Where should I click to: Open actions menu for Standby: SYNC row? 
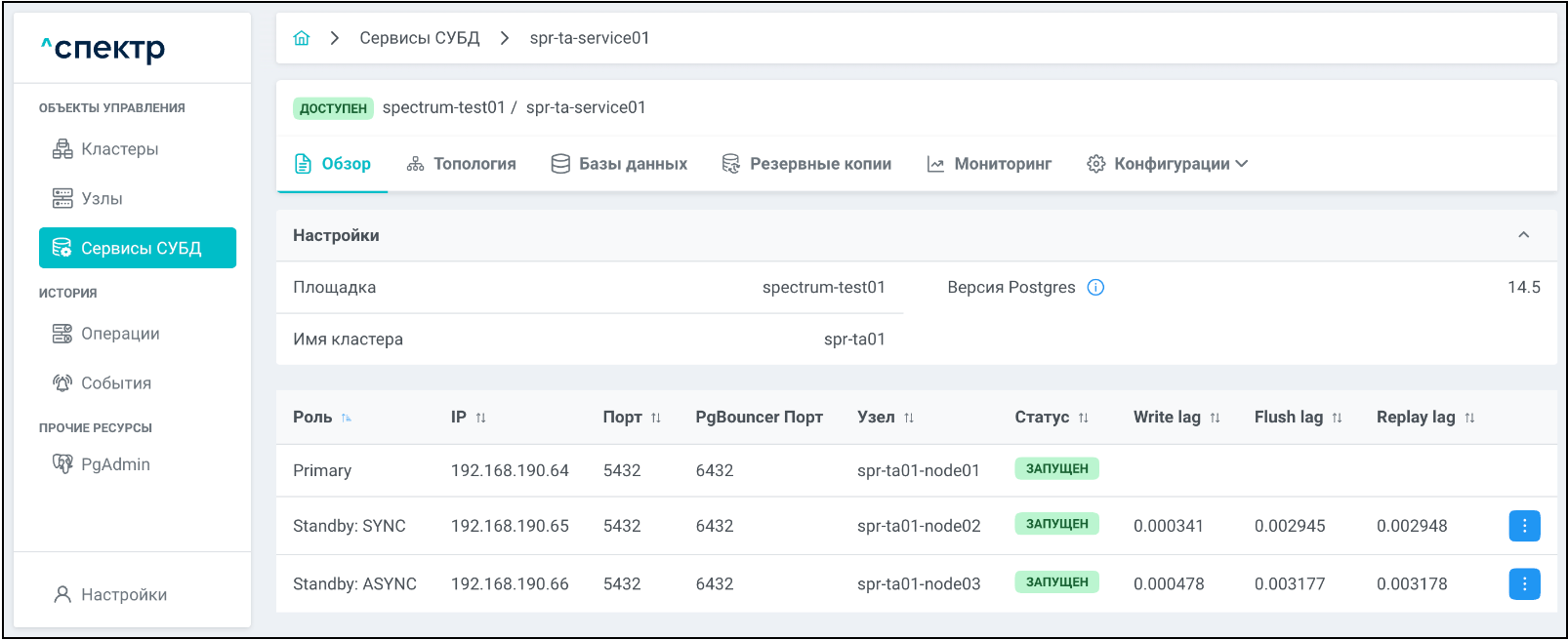(1524, 526)
